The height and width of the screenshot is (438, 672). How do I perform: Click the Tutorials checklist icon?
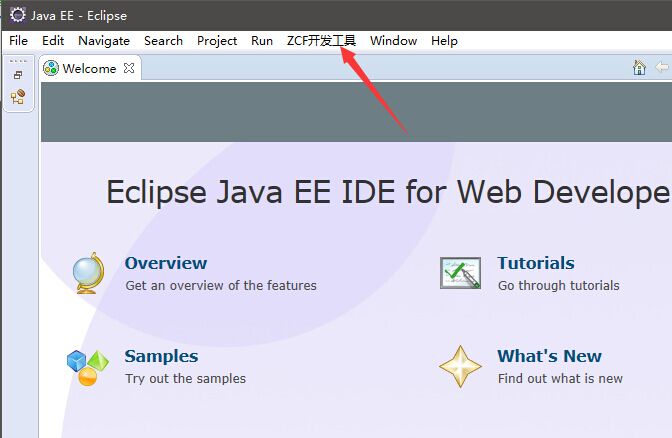click(x=460, y=273)
